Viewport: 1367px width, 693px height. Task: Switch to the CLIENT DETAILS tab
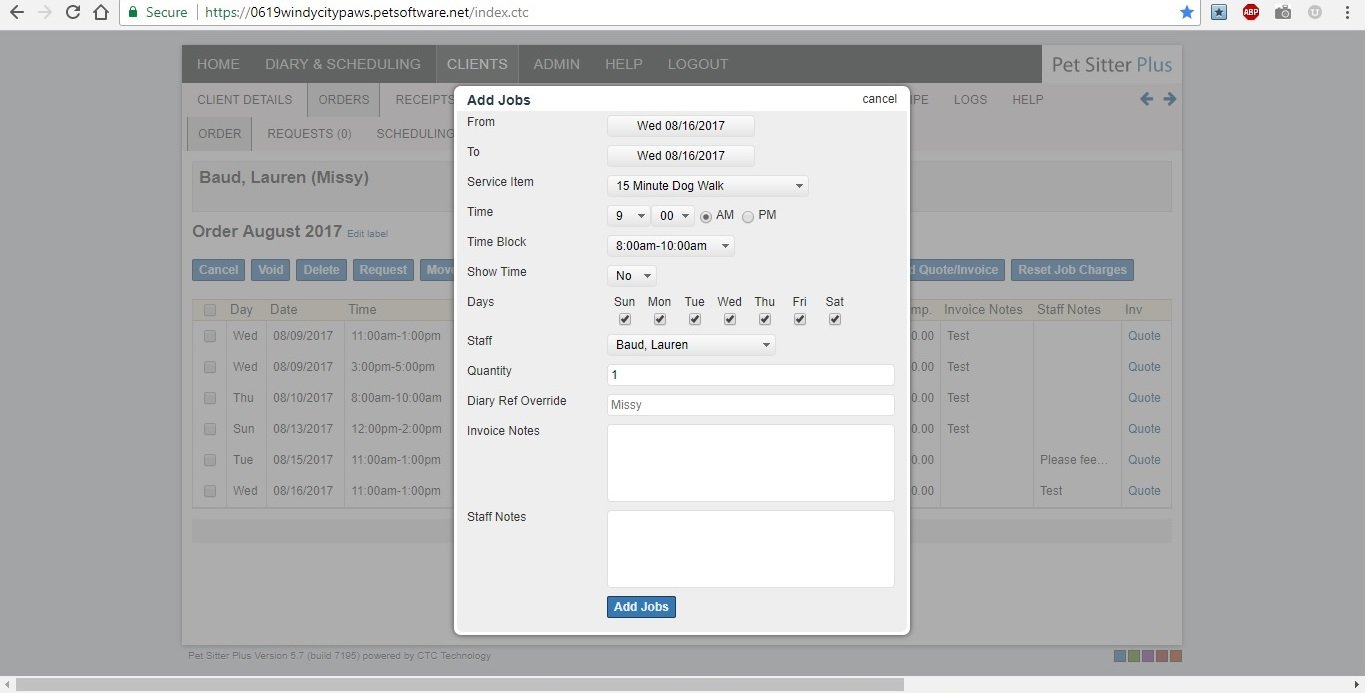coord(245,100)
